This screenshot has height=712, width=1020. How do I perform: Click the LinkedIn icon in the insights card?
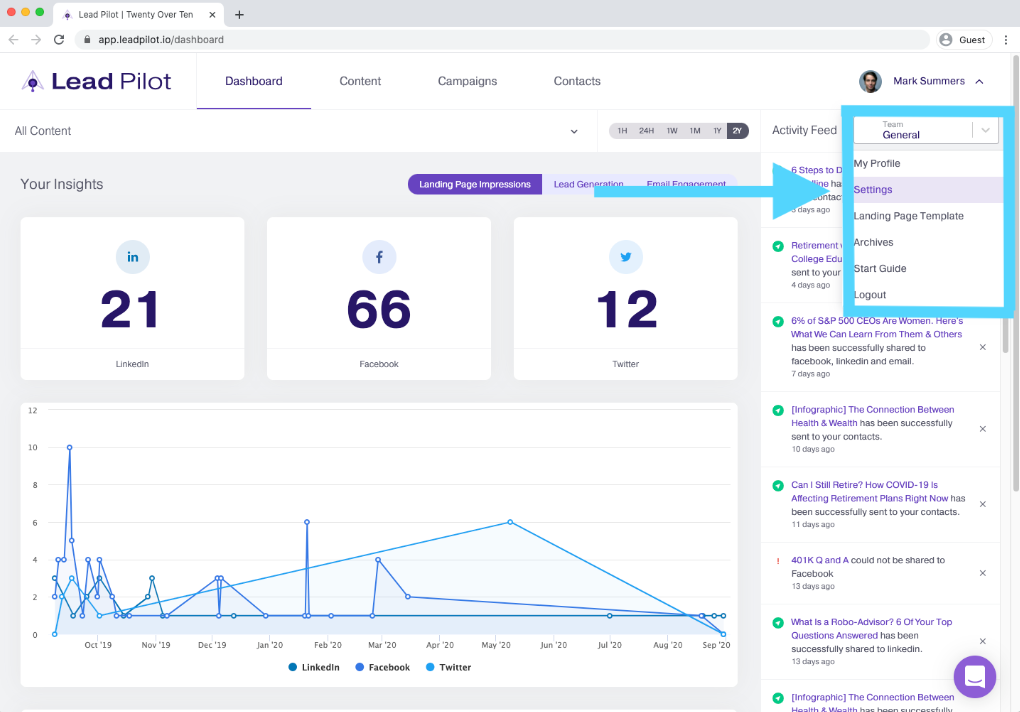pos(133,257)
